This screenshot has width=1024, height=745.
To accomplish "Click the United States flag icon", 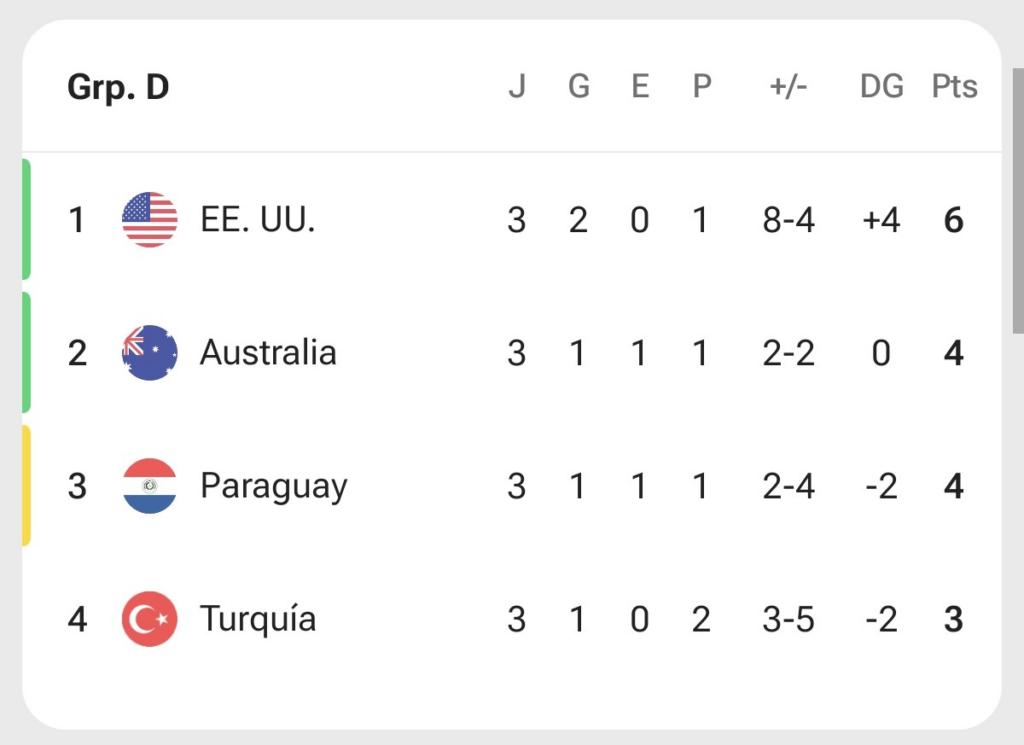I will [x=150, y=219].
